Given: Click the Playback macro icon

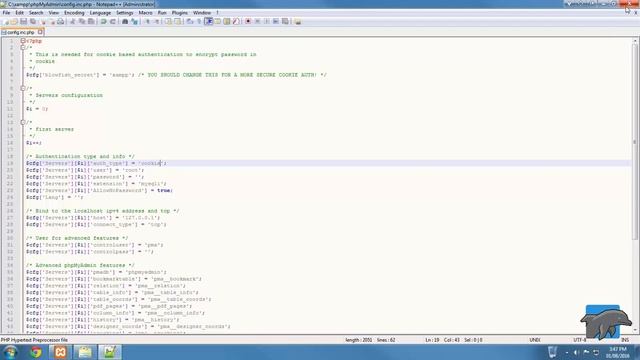Looking at the screenshot, I should point(267,21).
